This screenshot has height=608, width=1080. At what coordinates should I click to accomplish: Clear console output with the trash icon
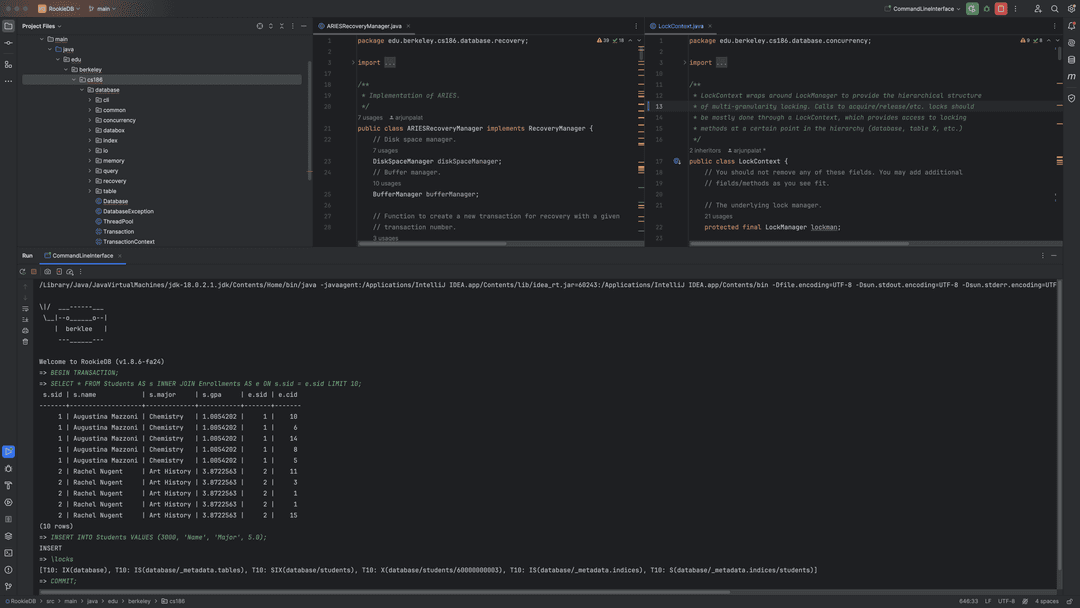click(25, 342)
